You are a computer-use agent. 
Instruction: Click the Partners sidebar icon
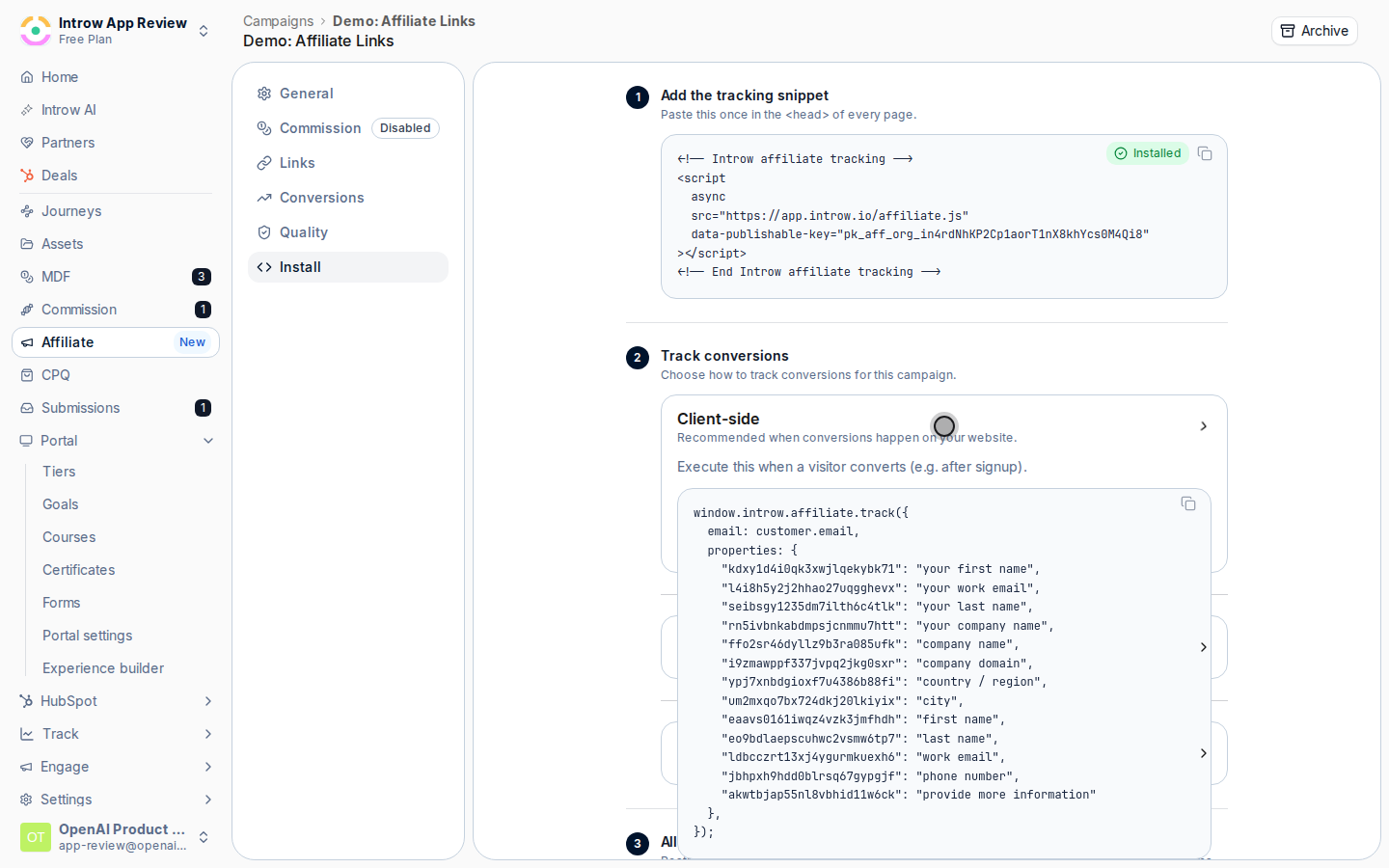27,143
